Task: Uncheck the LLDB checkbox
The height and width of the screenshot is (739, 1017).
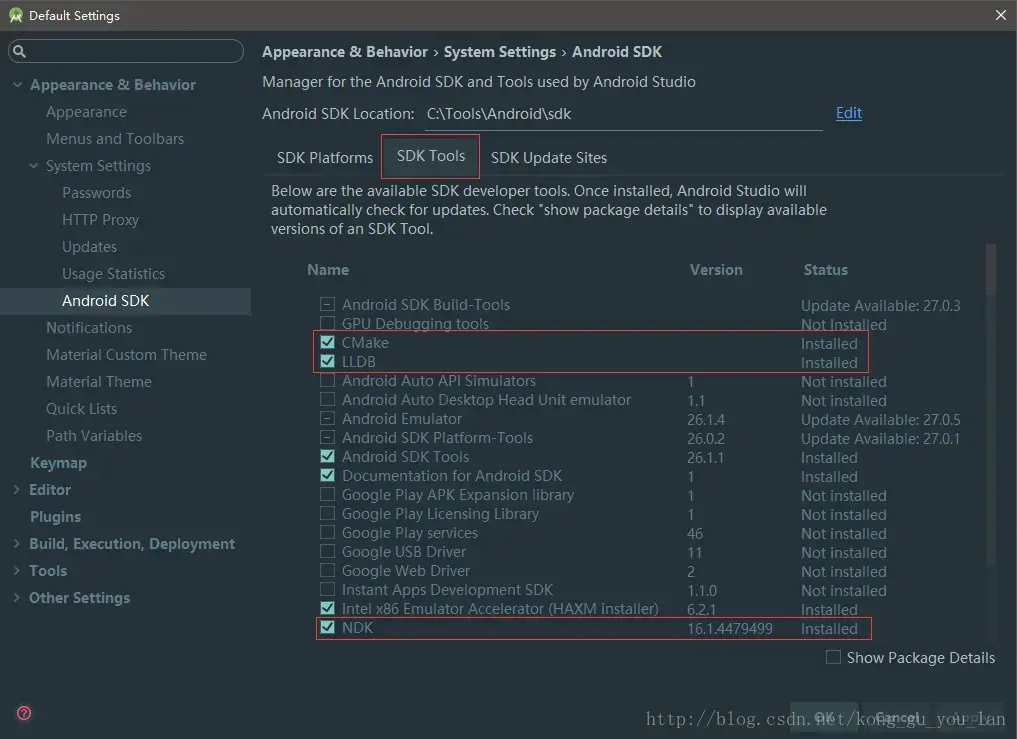Action: [x=328, y=361]
